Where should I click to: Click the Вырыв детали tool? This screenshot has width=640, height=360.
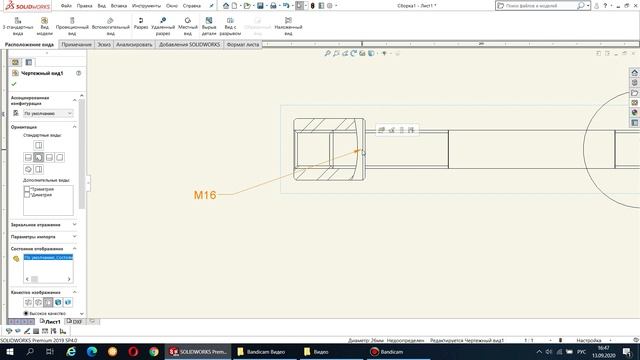[209, 27]
